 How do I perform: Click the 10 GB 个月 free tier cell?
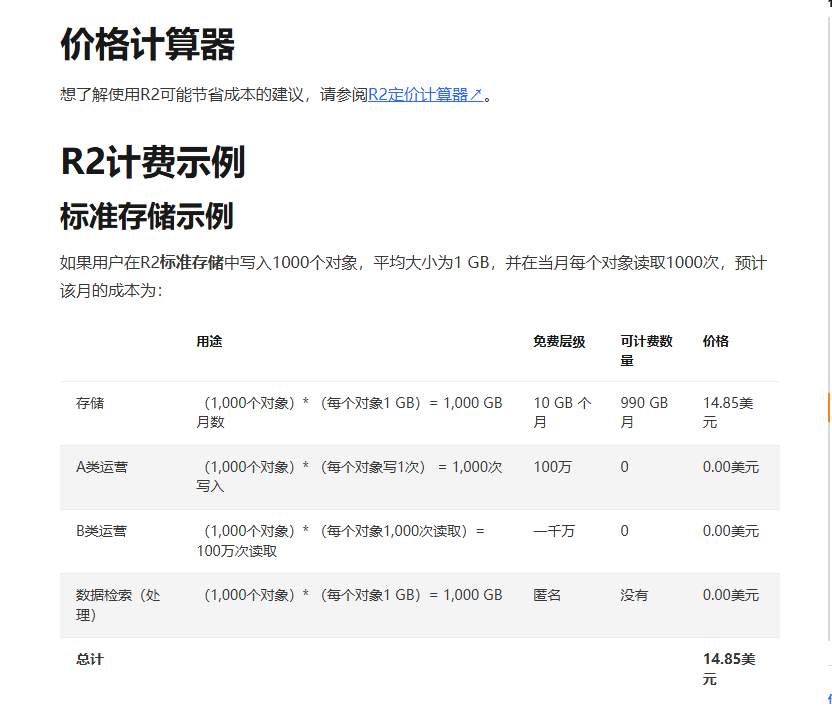[x=562, y=413]
